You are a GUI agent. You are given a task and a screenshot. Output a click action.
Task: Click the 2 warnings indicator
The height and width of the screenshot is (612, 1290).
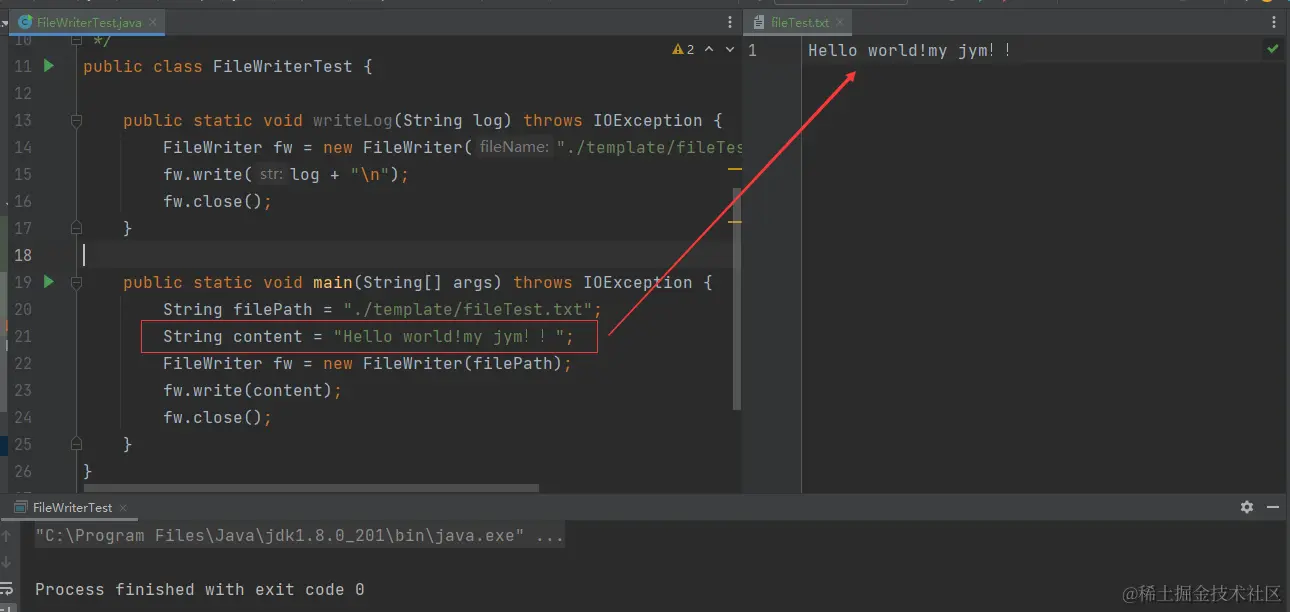684,49
